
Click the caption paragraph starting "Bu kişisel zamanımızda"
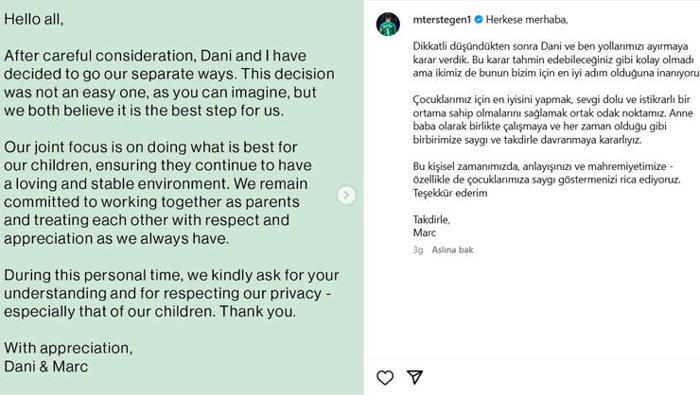(x=547, y=173)
